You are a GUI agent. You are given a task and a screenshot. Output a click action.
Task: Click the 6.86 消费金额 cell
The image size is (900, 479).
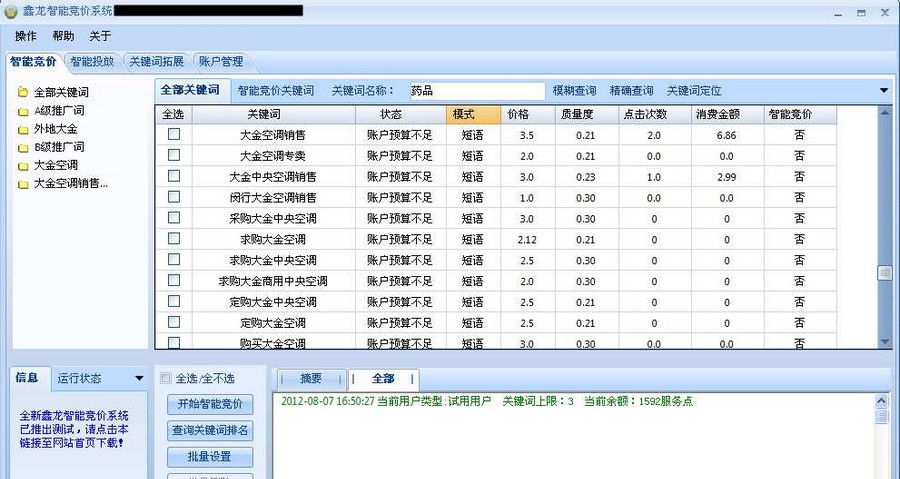point(727,136)
